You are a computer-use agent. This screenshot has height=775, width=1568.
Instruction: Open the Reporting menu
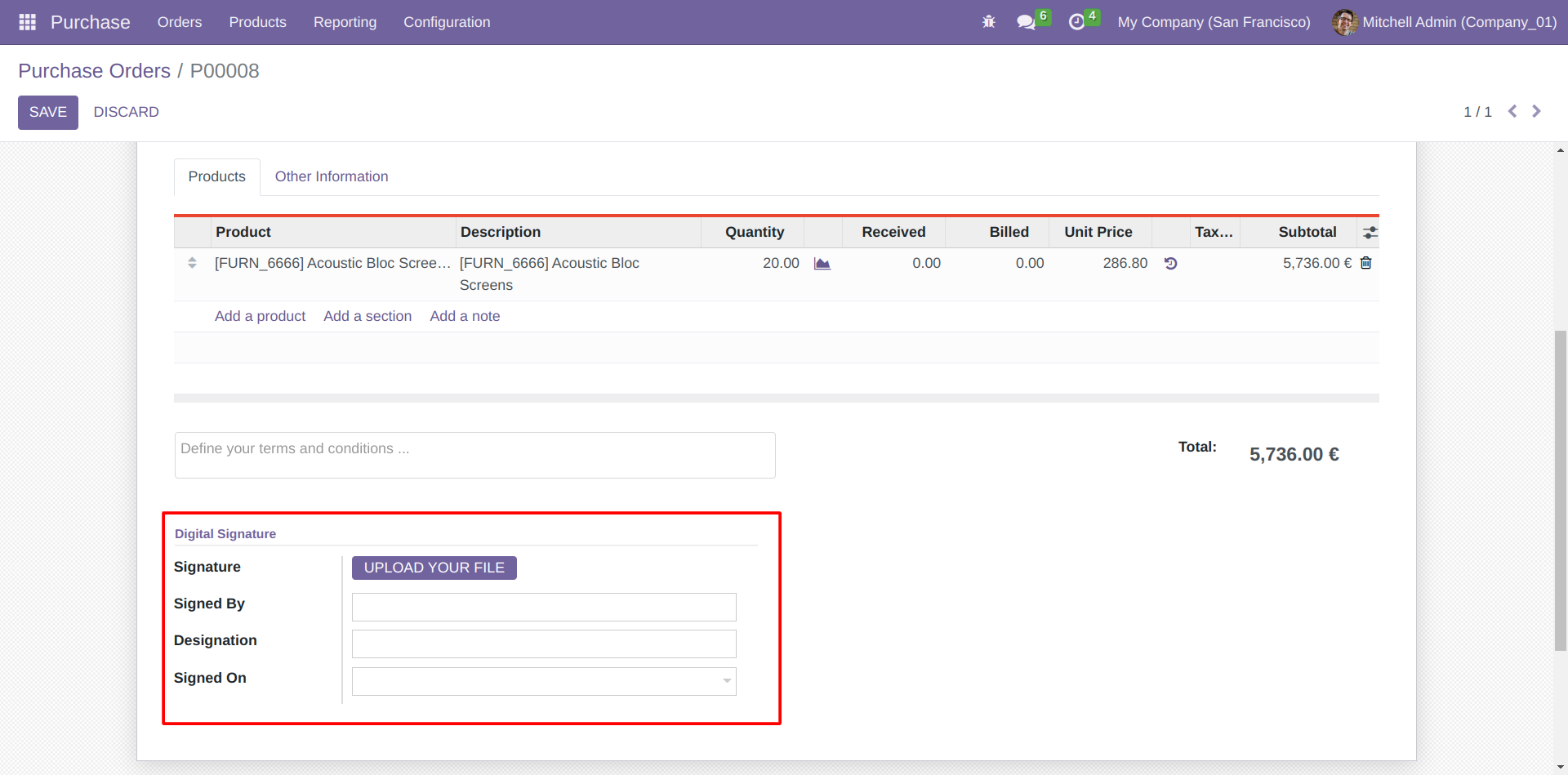tap(345, 22)
